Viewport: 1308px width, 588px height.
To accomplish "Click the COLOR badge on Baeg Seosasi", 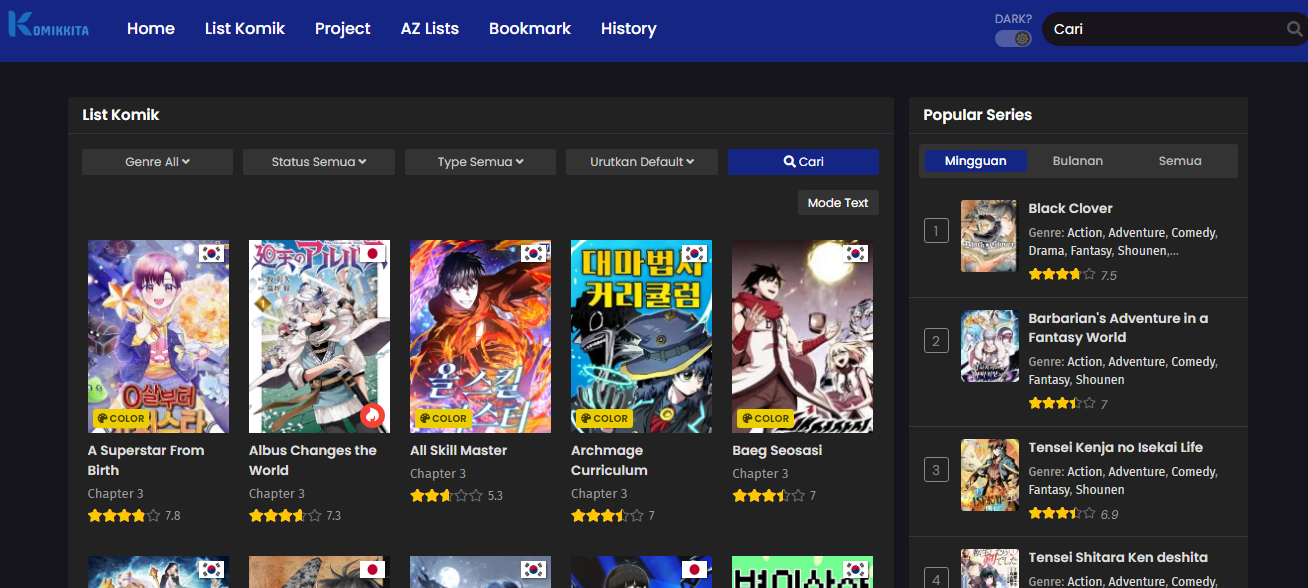I will [765, 418].
